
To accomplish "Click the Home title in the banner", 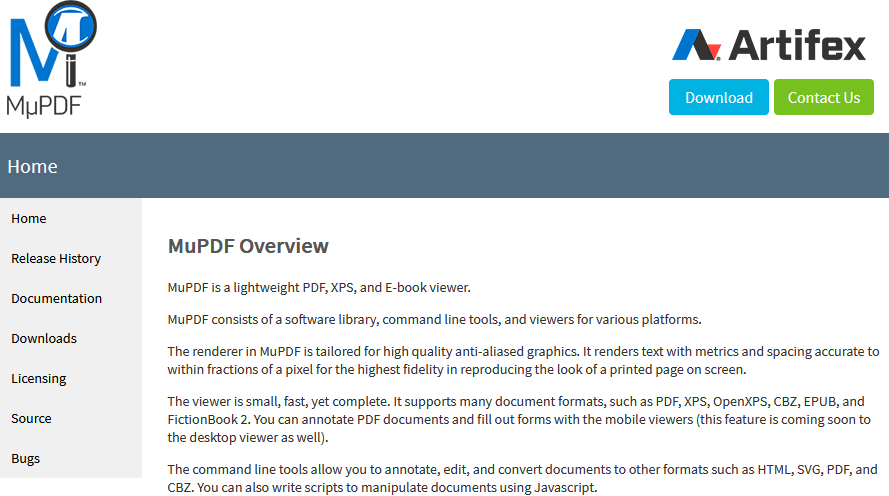I will [32, 166].
